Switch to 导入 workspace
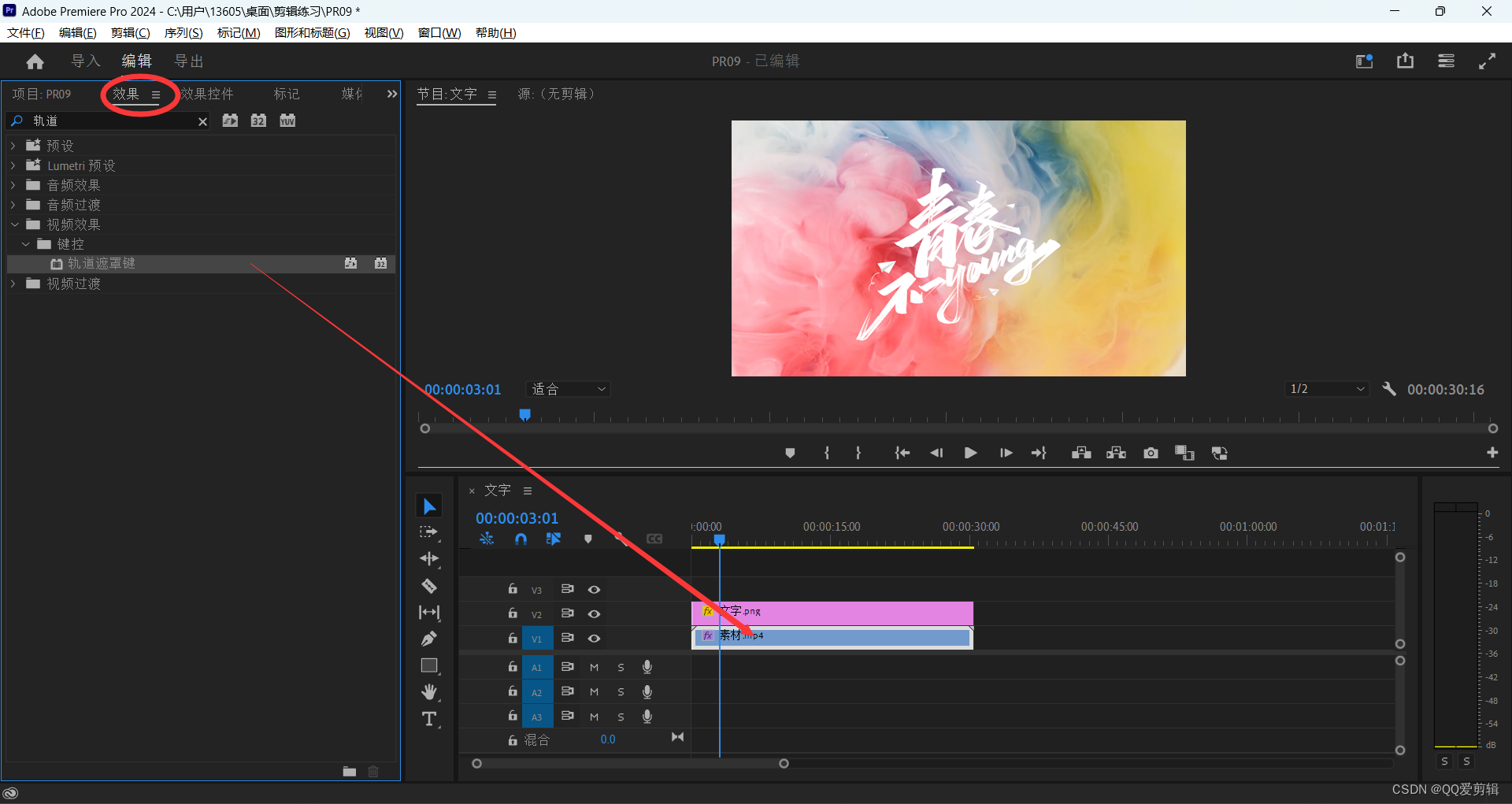Viewport: 1512px width, 804px height. (x=86, y=61)
